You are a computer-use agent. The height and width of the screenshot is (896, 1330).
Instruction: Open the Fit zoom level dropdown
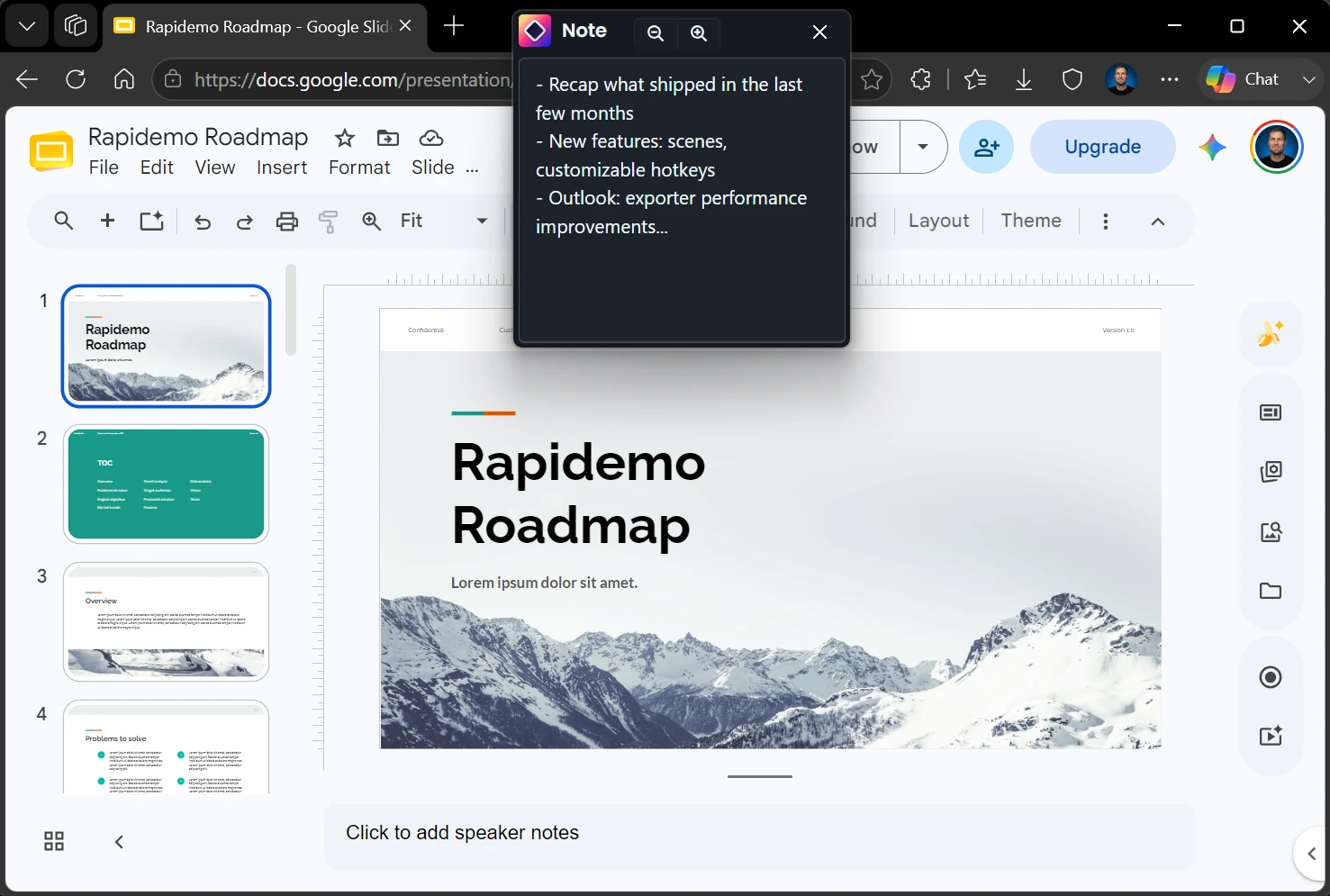[x=445, y=221]
